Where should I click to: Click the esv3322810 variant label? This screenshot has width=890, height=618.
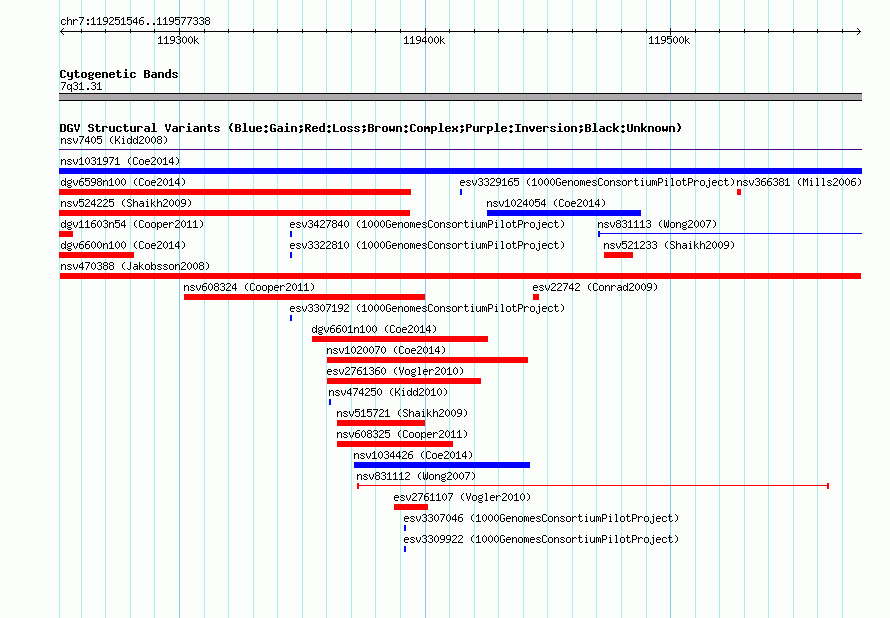click(427, 245)
